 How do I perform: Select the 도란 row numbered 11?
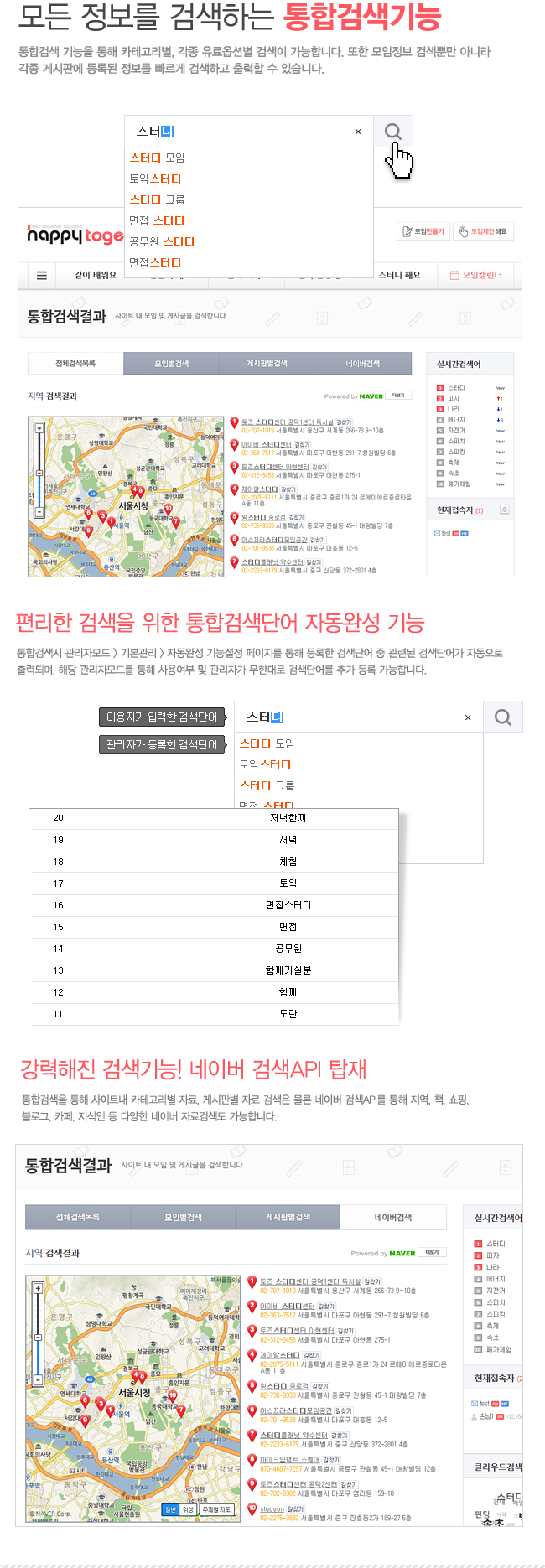[x=215, y=1014]
